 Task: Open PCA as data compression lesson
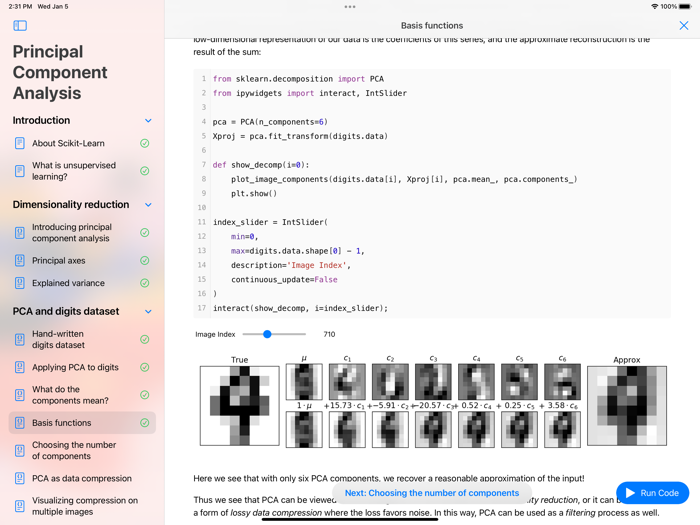tap(82, 478)
